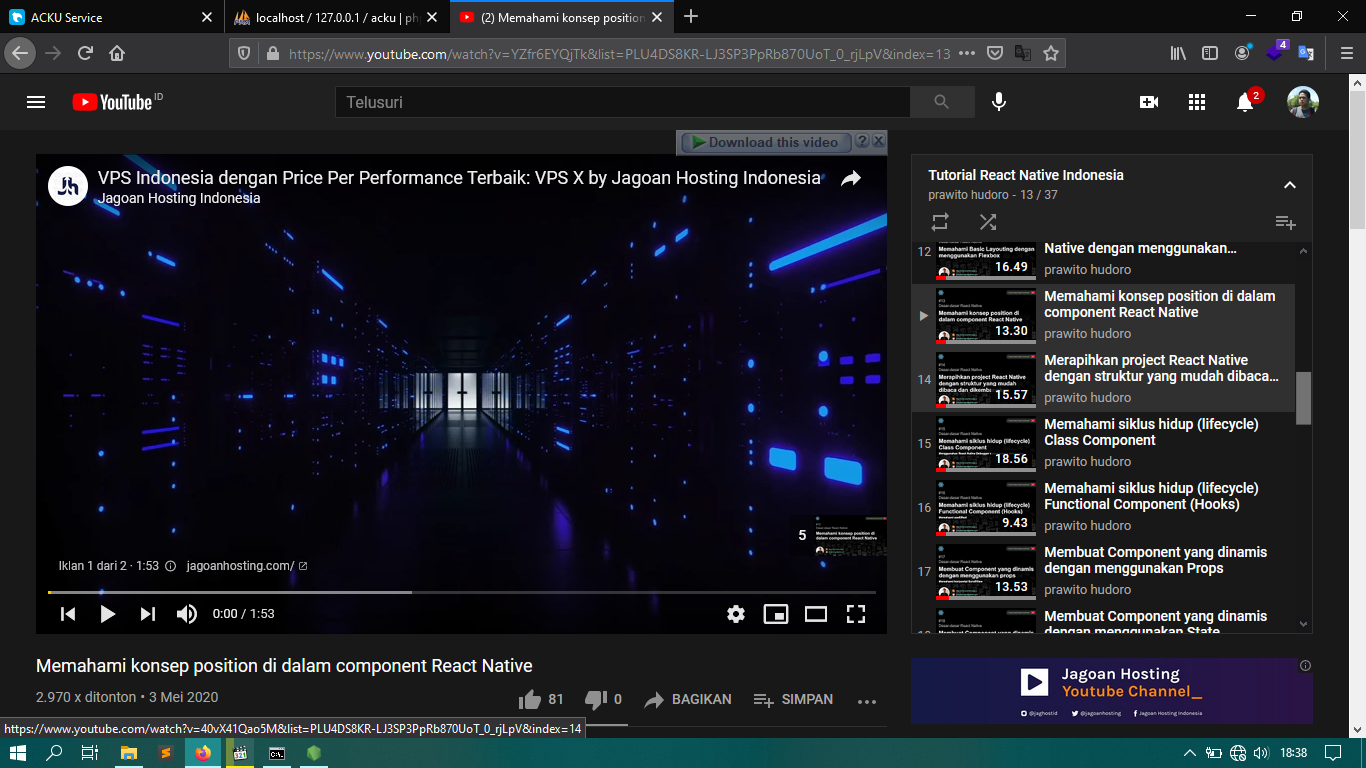Enter fullscreen mode in video player
The width and height of the screenshot is (1366, 768).
(x=856, y=614)
